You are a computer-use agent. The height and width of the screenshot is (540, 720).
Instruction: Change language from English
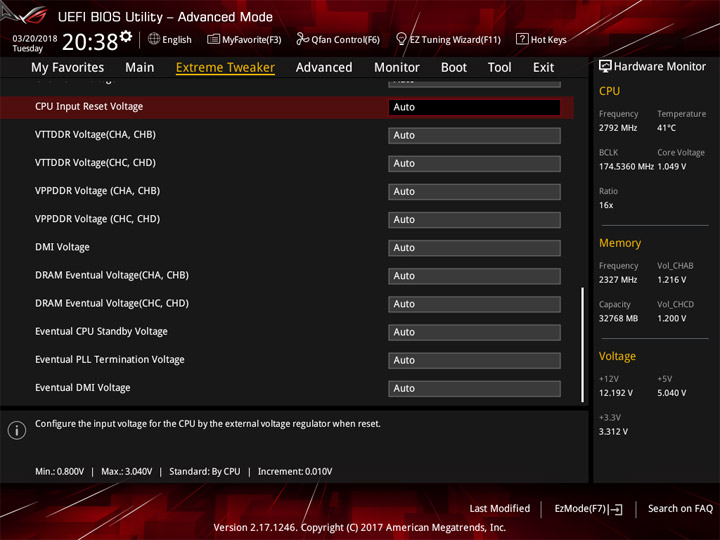(x=177, y=39)
